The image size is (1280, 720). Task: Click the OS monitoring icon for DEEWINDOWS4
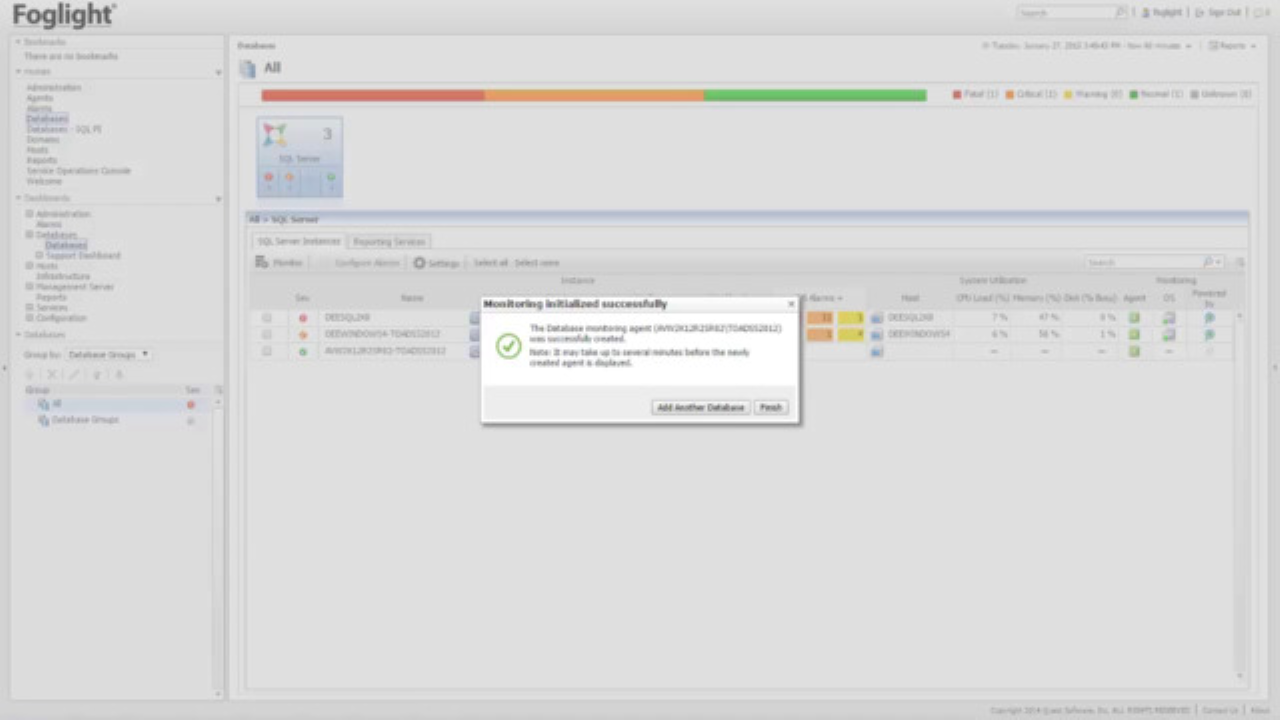click(1168, 334)
